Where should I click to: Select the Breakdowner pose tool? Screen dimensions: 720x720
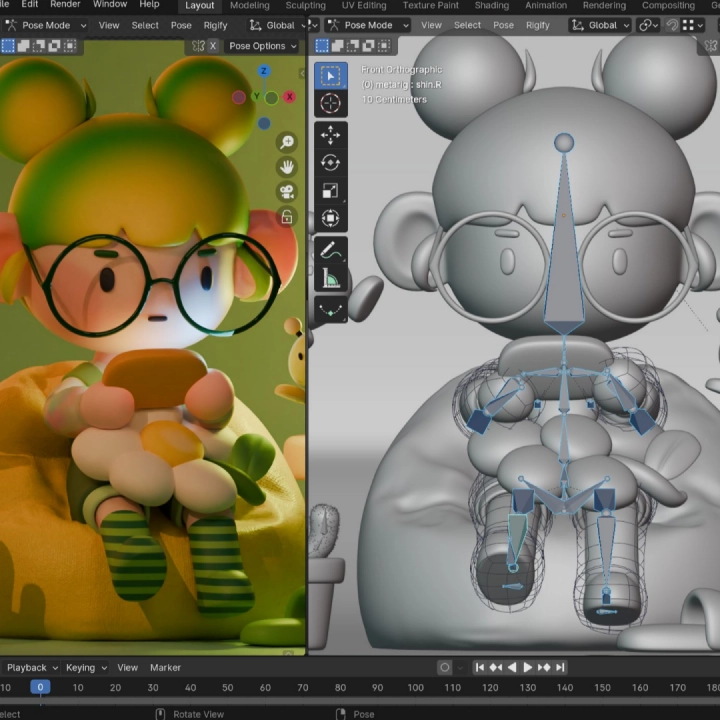[x=330, y=310]
